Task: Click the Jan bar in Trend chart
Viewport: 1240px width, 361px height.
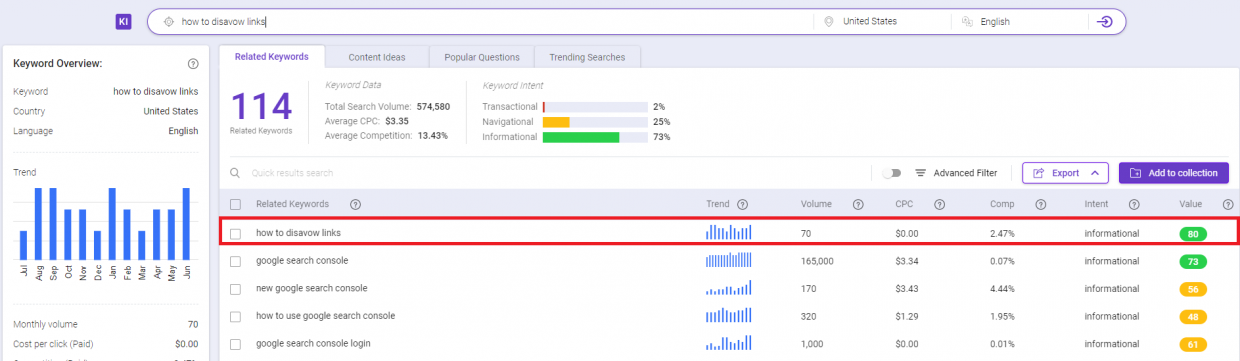Action: tap(112, 224)
